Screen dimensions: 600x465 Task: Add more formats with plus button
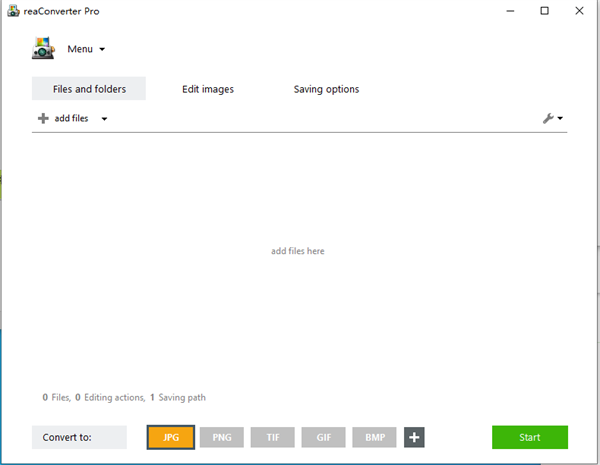pos(414,437)
